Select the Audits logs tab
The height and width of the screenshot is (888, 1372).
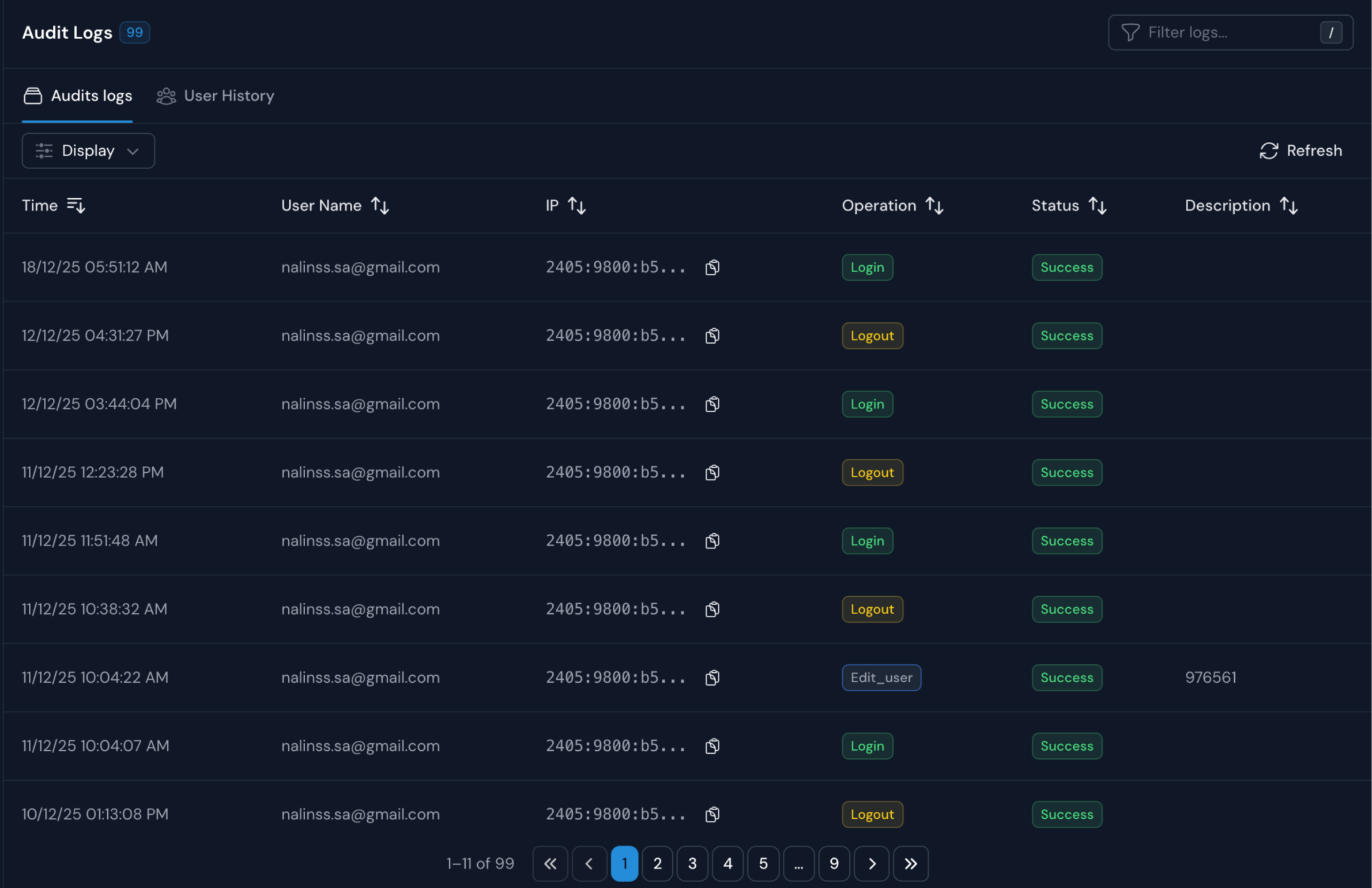coord(77,96)
